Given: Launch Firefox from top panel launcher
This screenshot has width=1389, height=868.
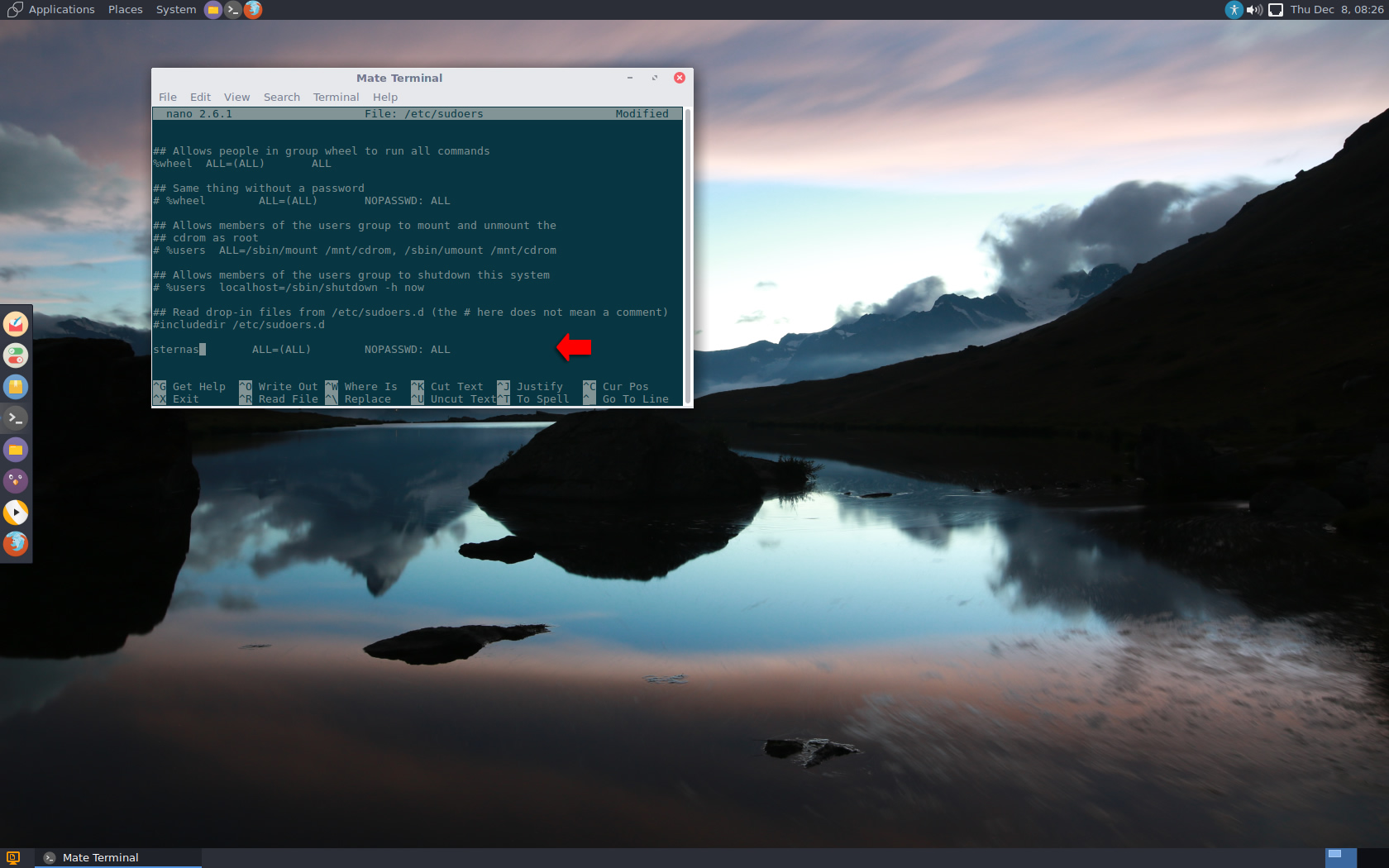Looking at the screenshot, I should 253,10.
